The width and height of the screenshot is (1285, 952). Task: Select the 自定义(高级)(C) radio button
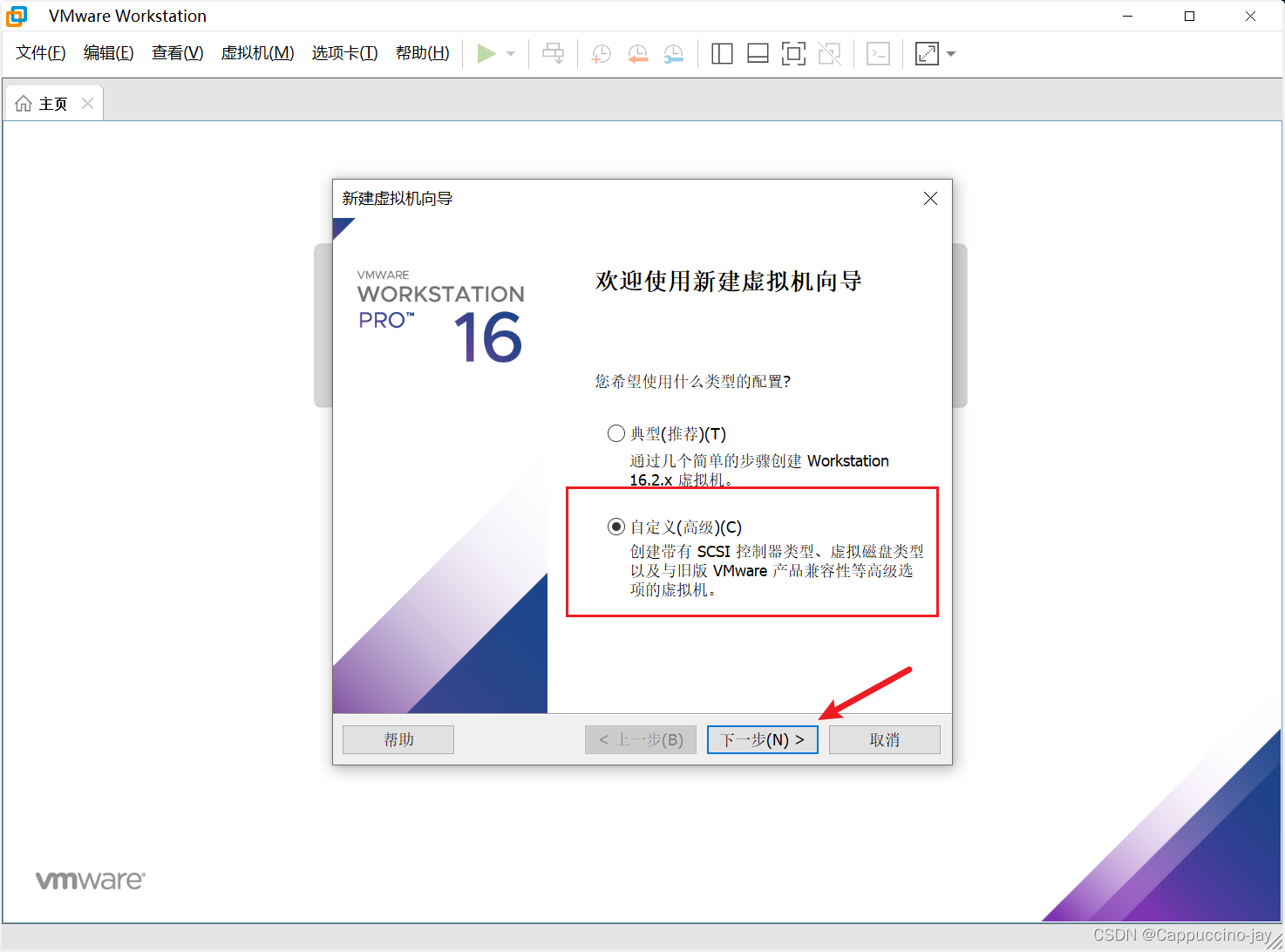point(616,527)
